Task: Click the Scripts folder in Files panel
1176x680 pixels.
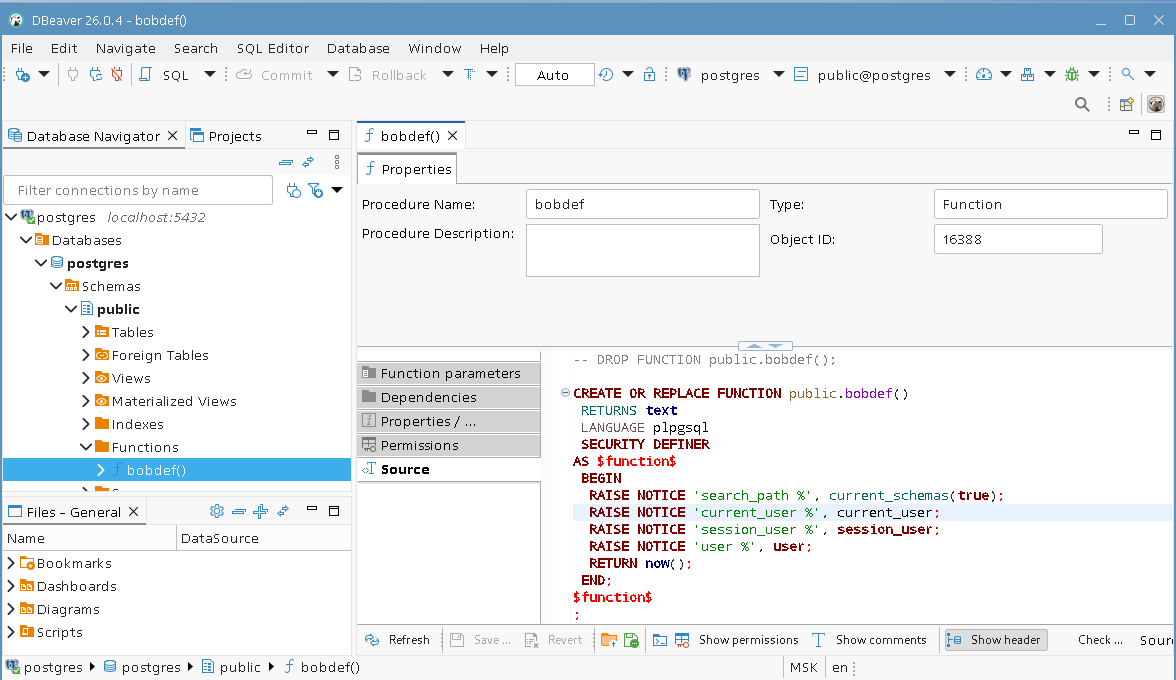Action: point(51,632)
